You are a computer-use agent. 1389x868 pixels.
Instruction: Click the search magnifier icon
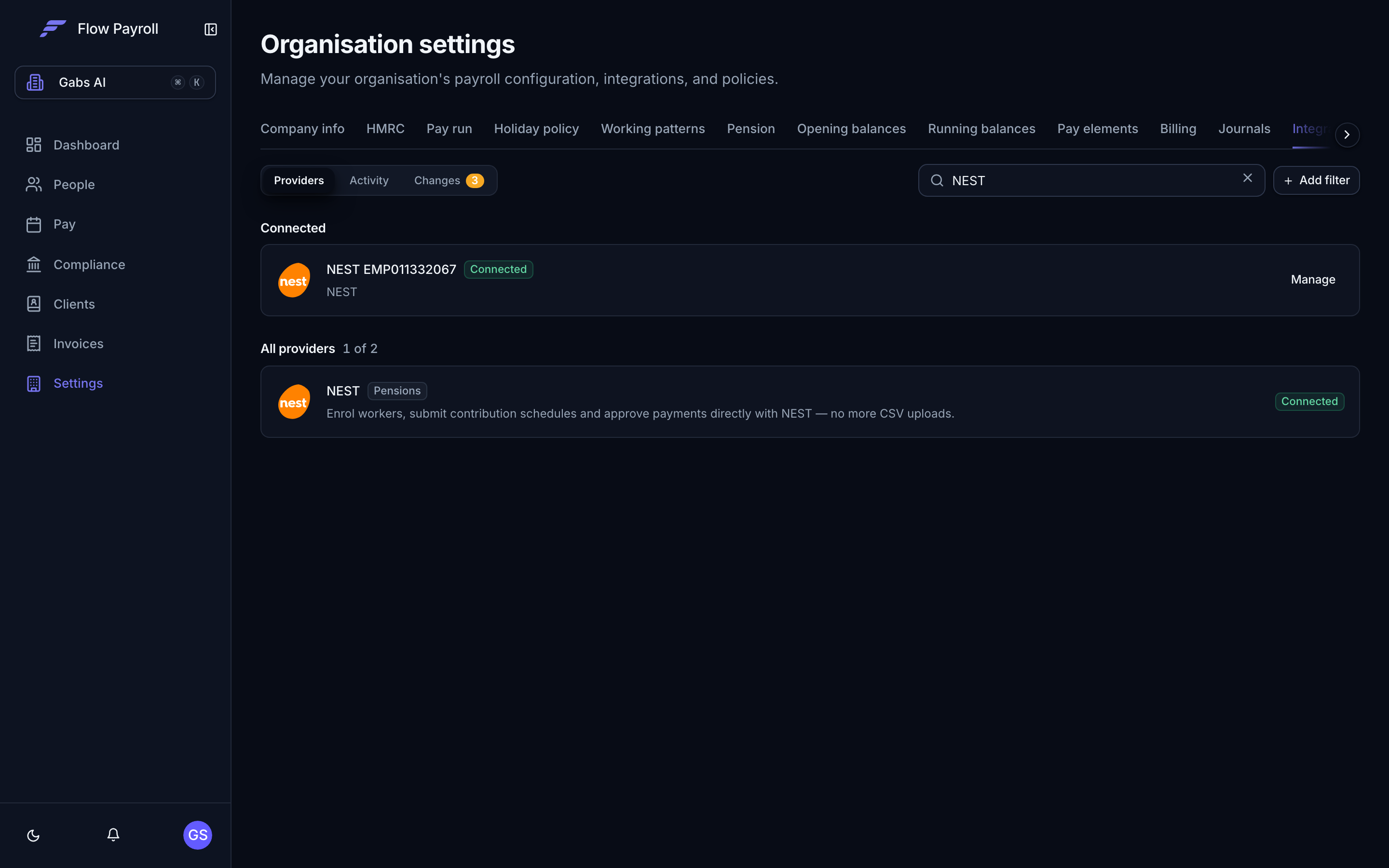click(937, 180)
